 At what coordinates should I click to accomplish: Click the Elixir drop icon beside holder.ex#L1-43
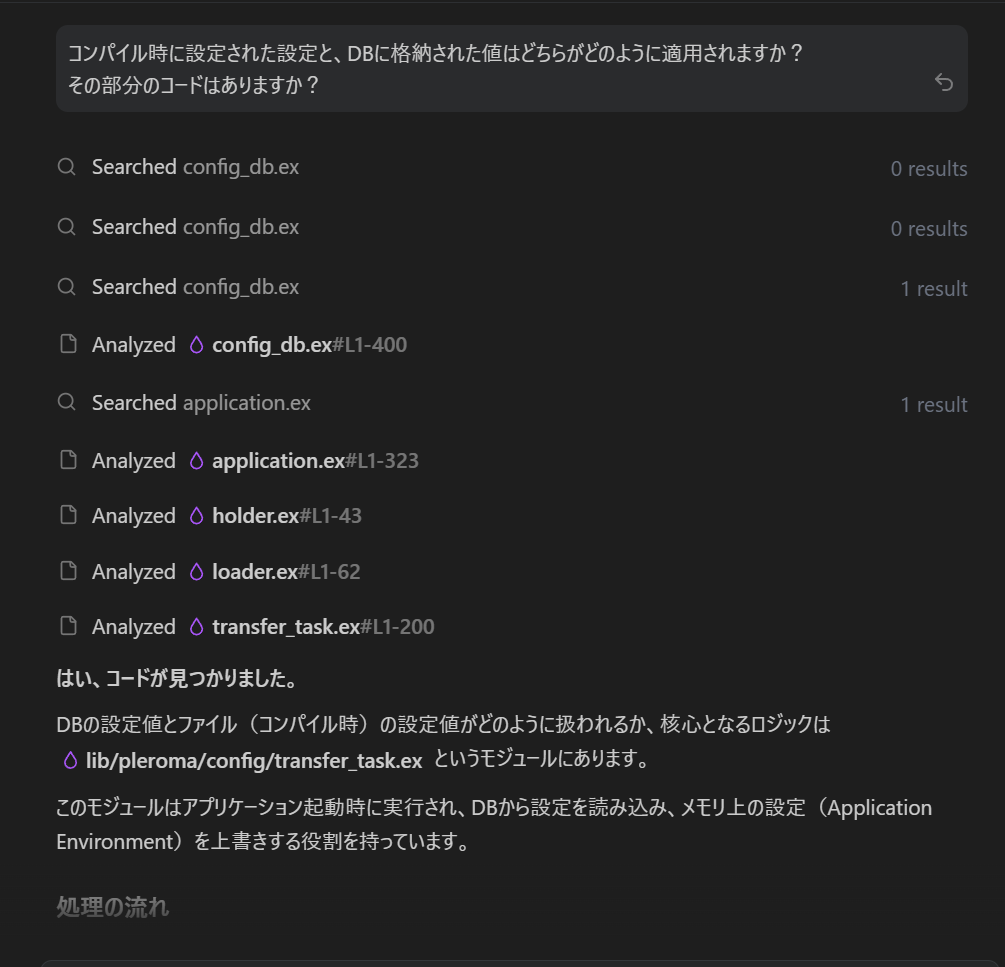pos(197,516)
